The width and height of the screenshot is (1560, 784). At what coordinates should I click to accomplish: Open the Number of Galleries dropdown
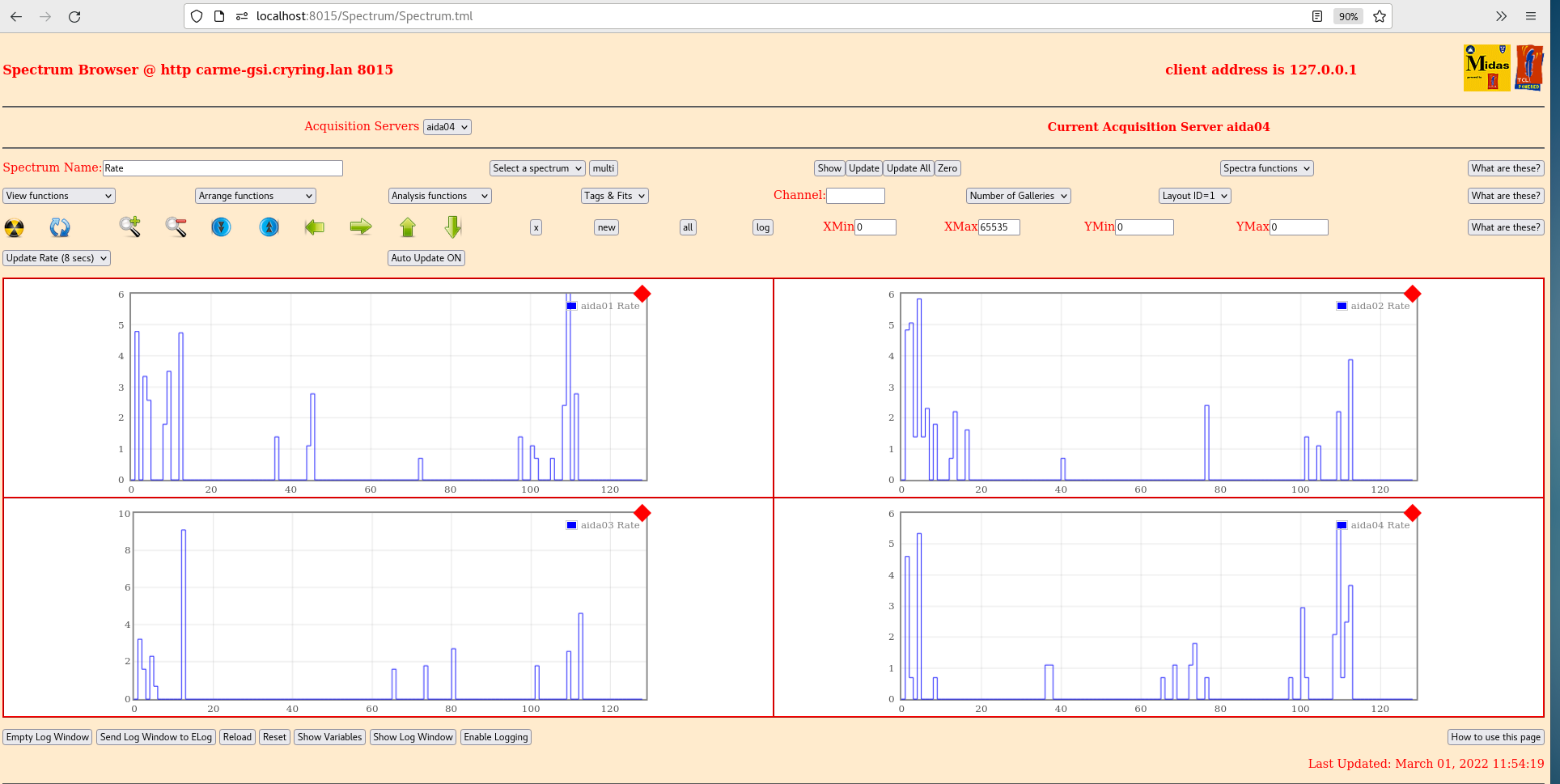pos(1018,196)
